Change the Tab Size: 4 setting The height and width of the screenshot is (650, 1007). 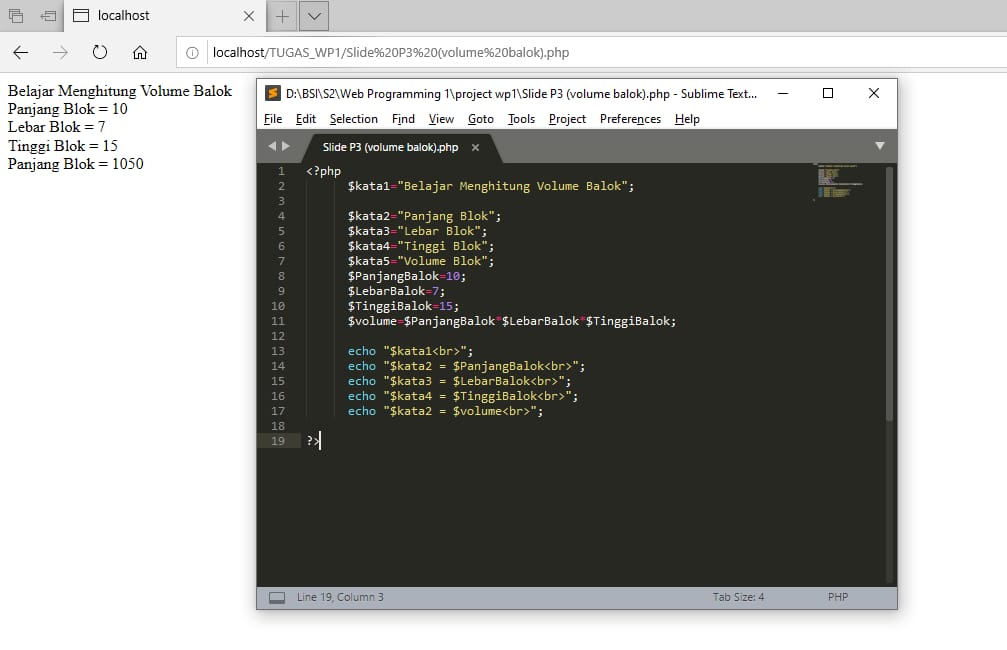[738, 597]
